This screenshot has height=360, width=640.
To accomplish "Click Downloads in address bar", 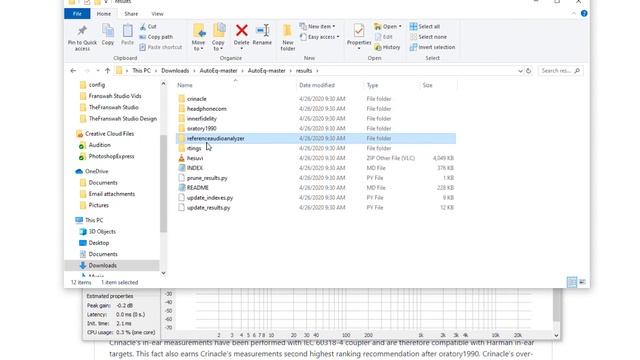I will click(175, 71).
